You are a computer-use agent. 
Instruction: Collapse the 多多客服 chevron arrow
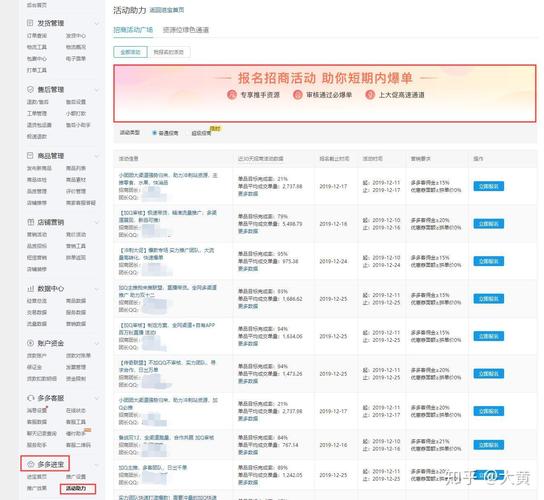96,398
